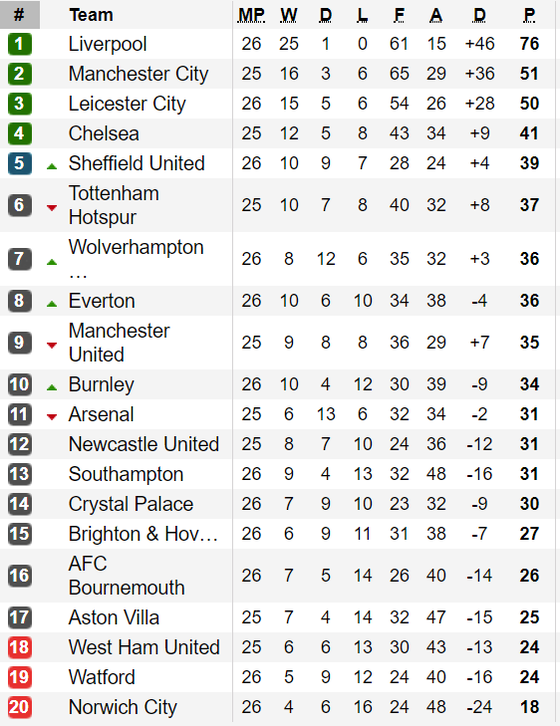The width and height of the screenshot is (560, 726).
Task: Click green up arrow beside Burnley
Action: click(52, 387)
